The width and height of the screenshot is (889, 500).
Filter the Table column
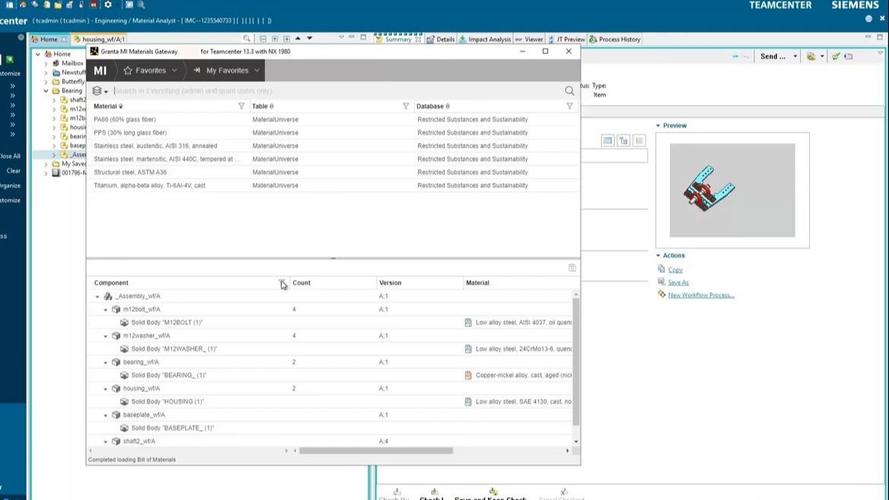(405, 106)
